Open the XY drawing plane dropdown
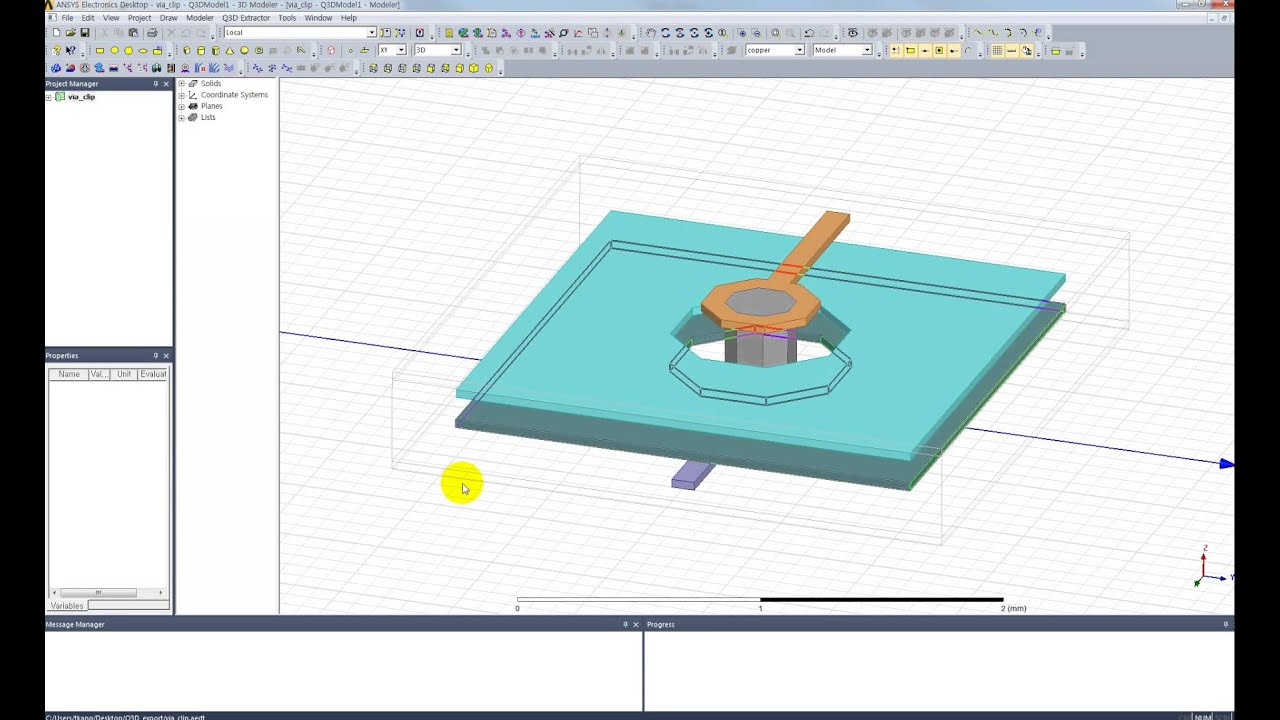The width and height of the screenshot is (1280, 720). 401,50
